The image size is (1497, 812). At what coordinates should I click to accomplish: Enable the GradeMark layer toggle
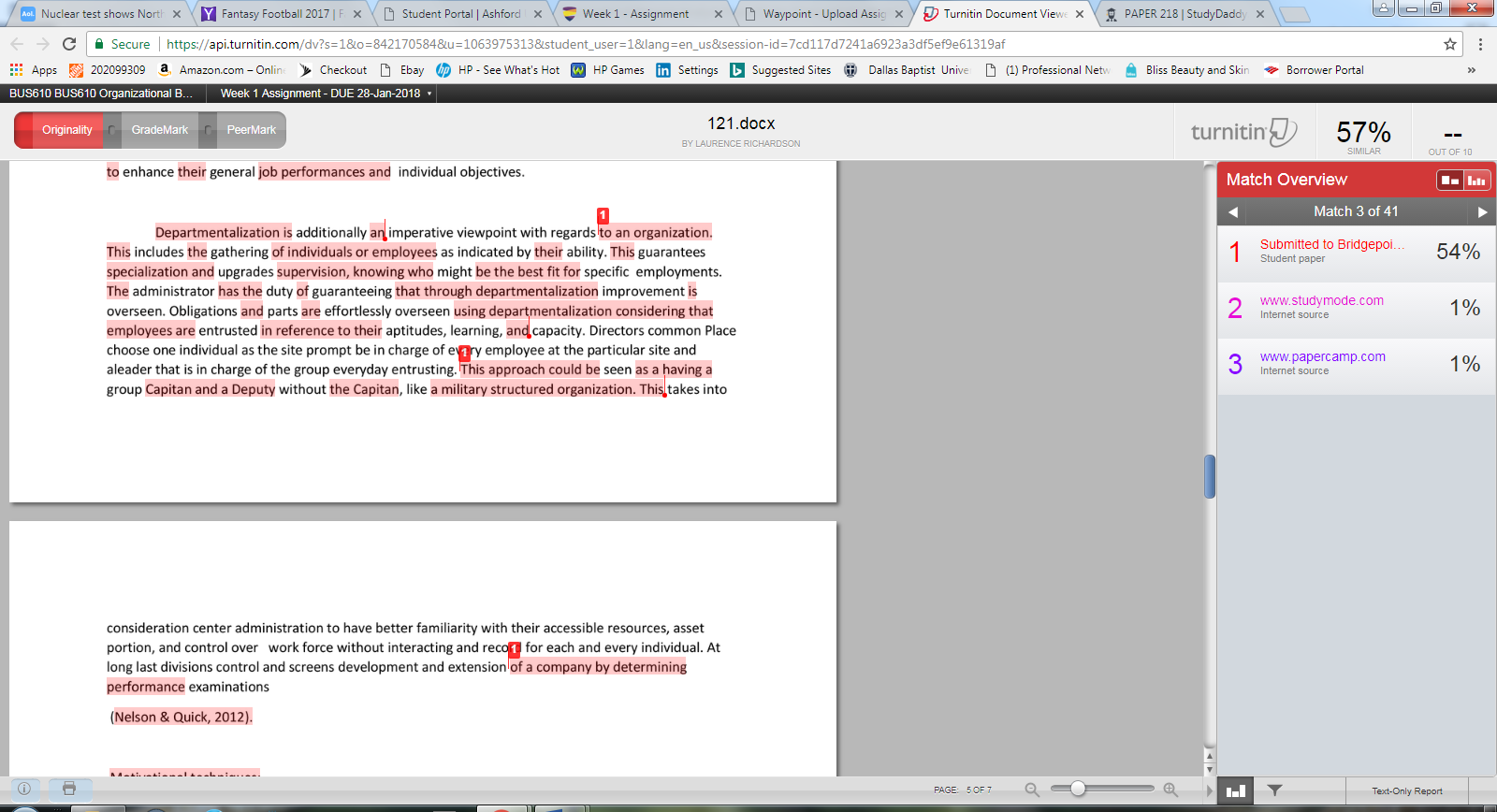click(159, 130)
